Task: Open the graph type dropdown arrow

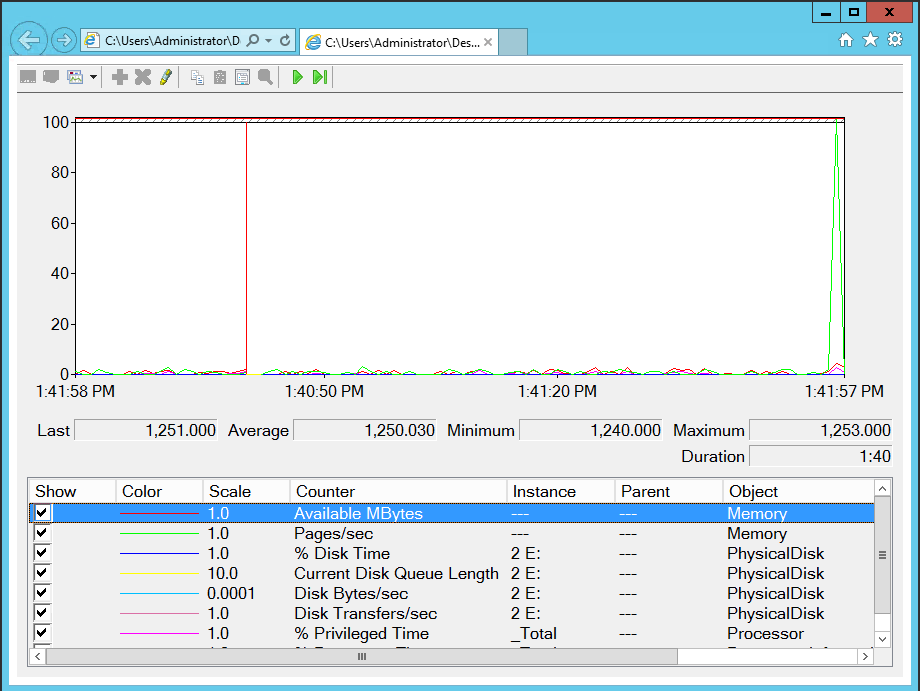Action: pos(93,77)
